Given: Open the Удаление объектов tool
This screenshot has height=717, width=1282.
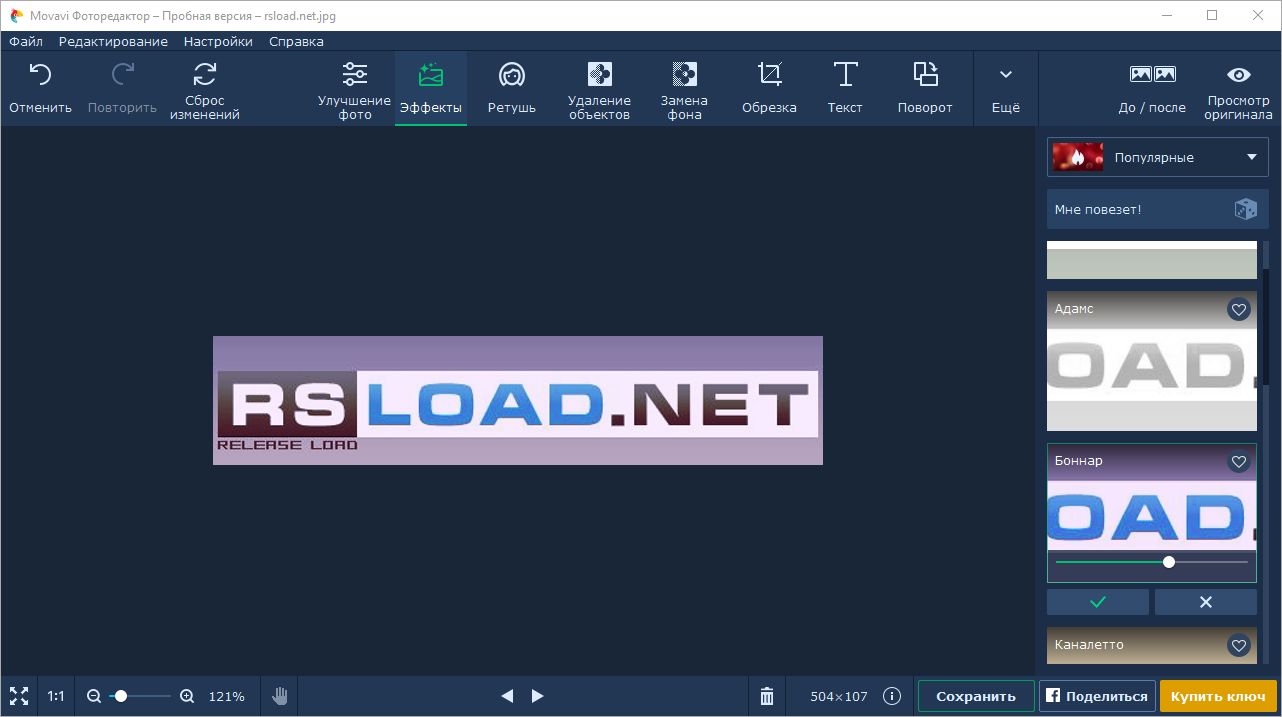Looking at the screenshot, I should (x=599, y=88).
